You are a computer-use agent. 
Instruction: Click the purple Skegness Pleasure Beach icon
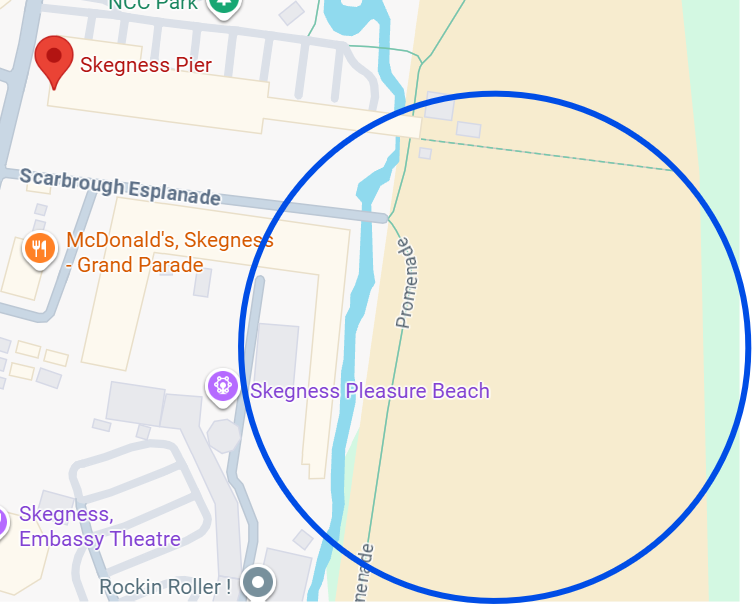coord(223,387)
